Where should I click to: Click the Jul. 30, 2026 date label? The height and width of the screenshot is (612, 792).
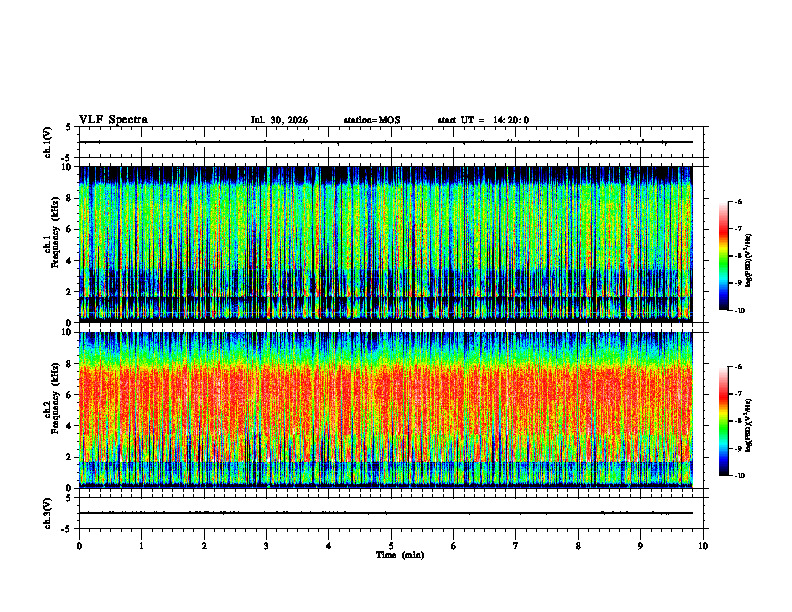click(x=279, y=120)
